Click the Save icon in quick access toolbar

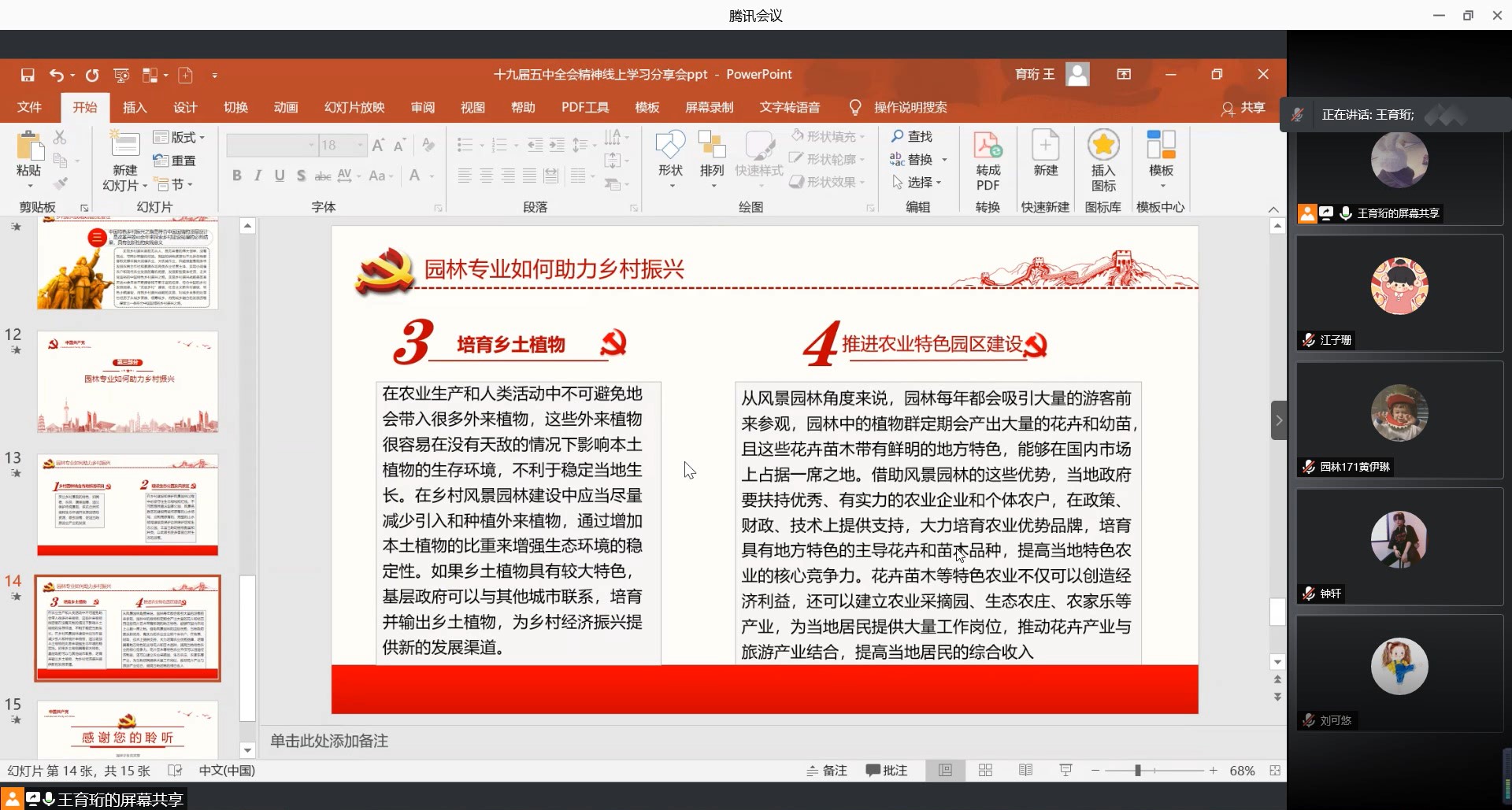click(28, 75)
